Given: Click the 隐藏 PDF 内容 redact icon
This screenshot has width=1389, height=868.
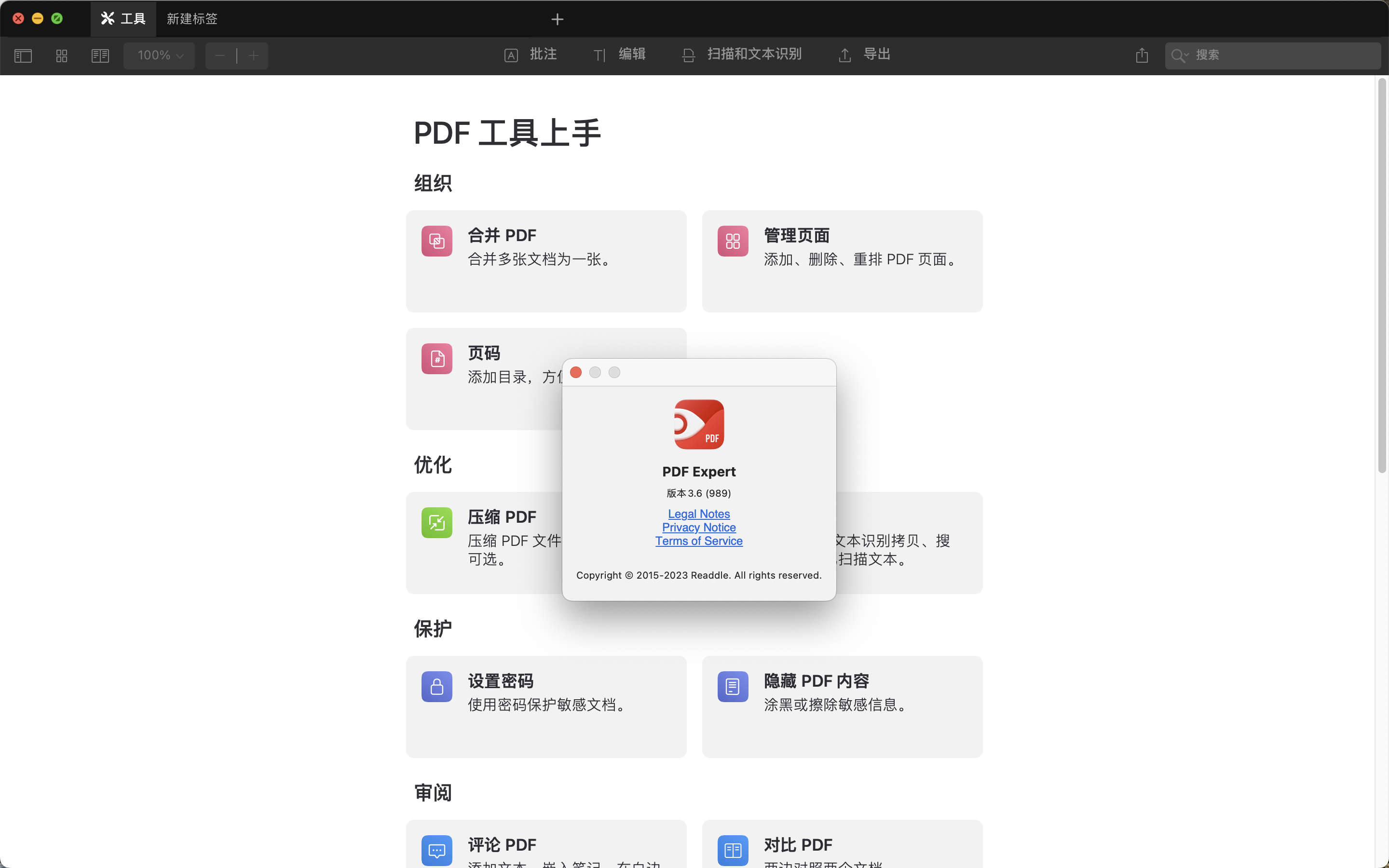Looking at the screenshot, I should tap(733, 687).
